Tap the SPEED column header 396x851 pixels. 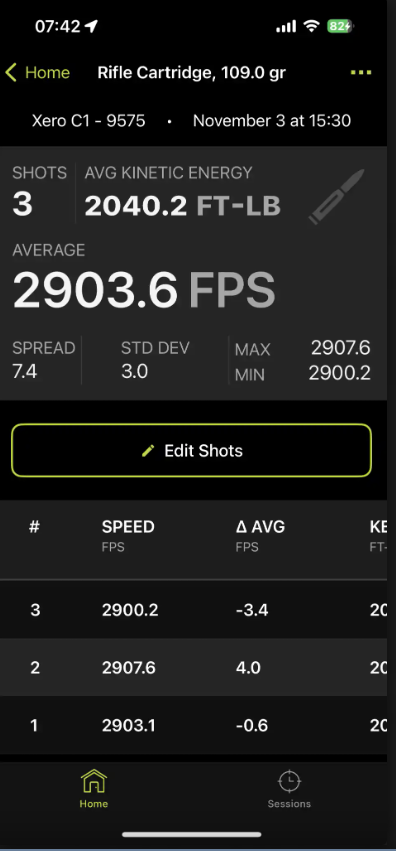tap(128, 526)
